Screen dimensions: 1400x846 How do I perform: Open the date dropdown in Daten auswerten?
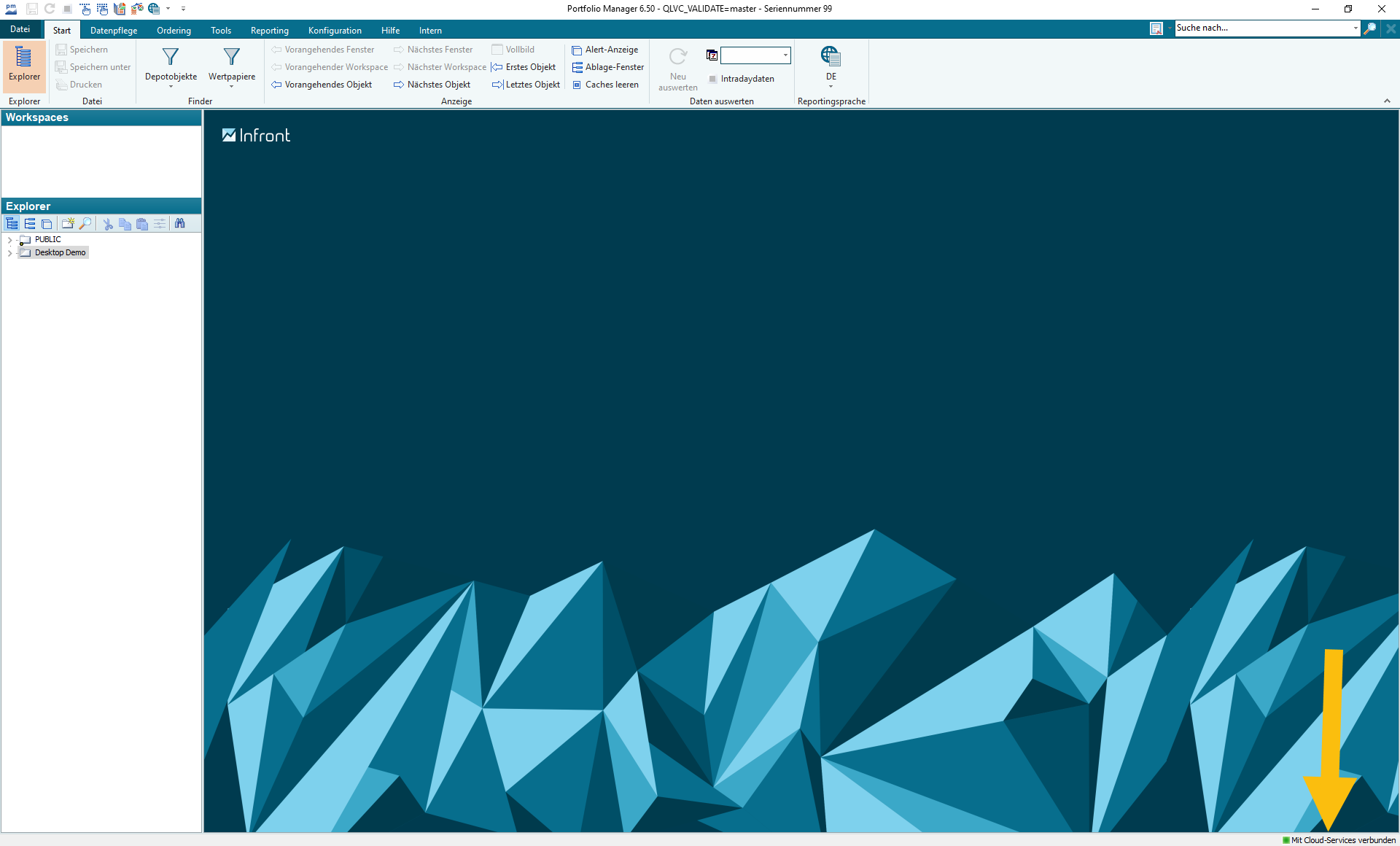785,55
